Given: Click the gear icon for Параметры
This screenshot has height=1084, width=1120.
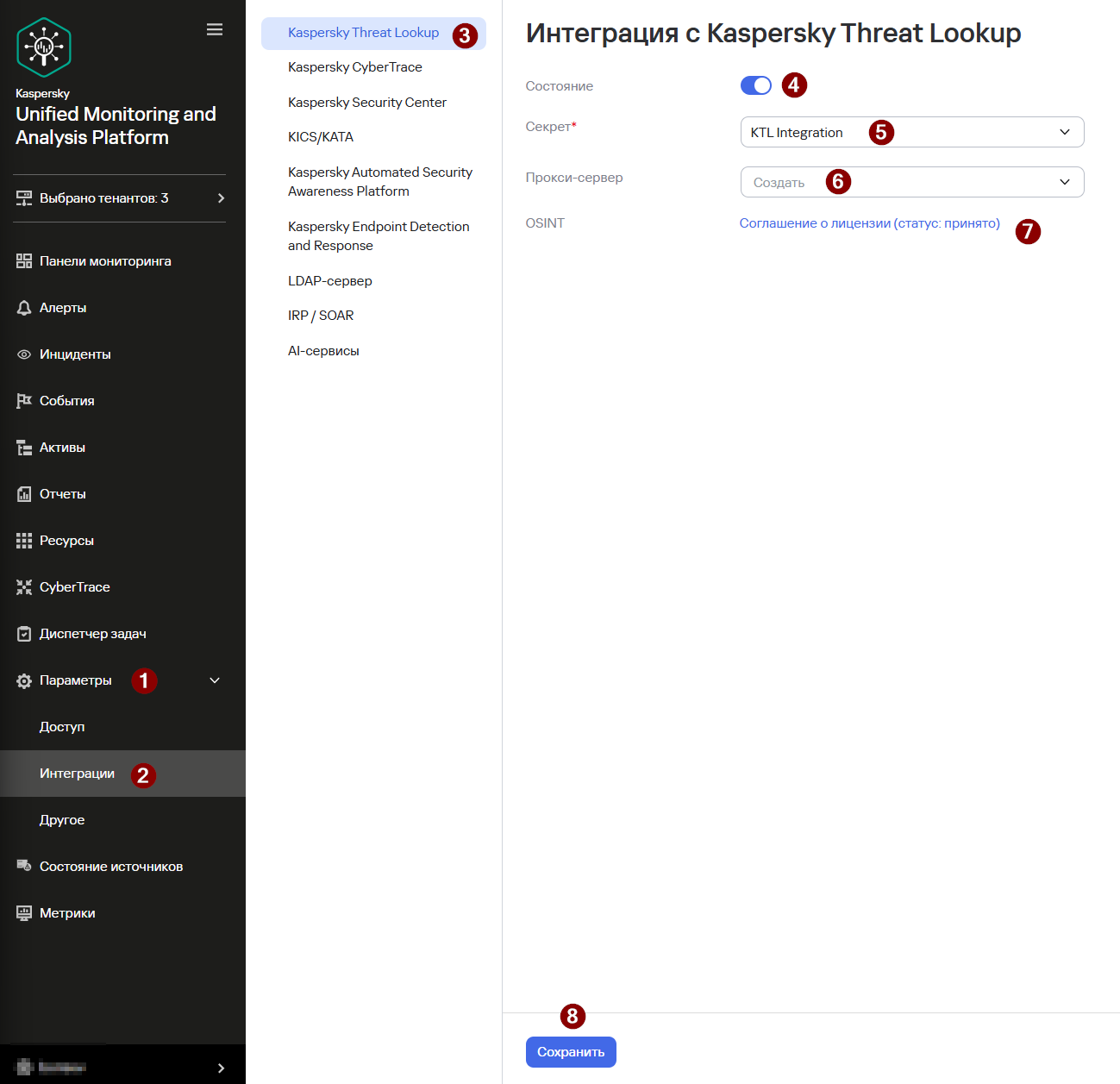Looking at the screenshot, I should [24, 680].
